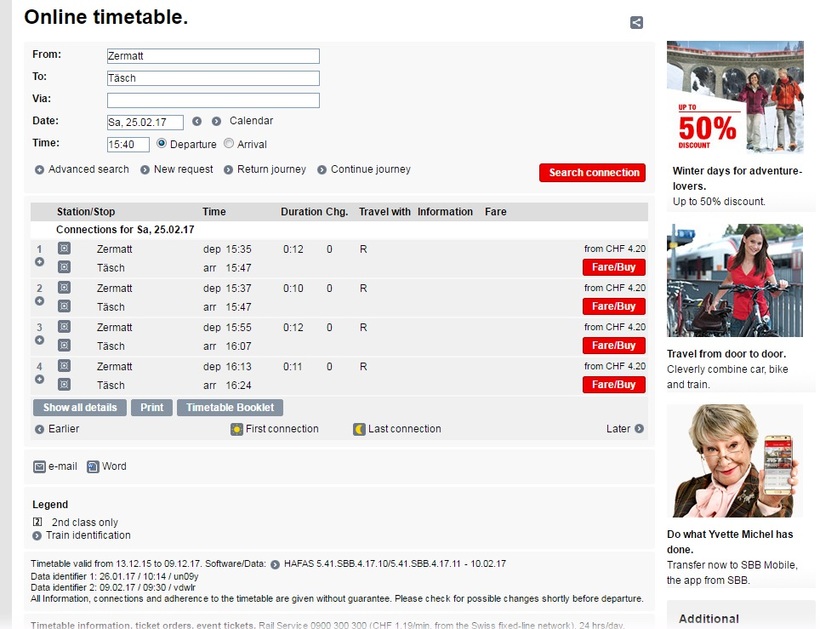Screen dimensions: 820x629
Task: Click the e-mail envelope icon
Action: [40, 467]
